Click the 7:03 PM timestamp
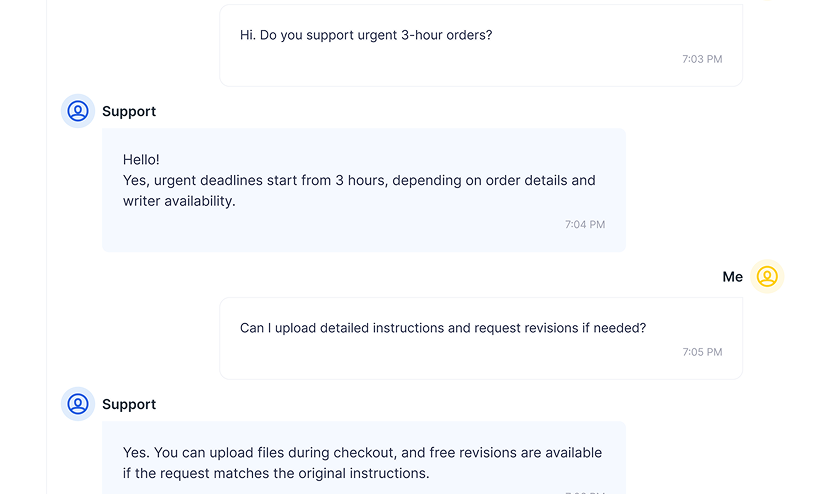Screen dimensions: 826x494 coord(702,59)
